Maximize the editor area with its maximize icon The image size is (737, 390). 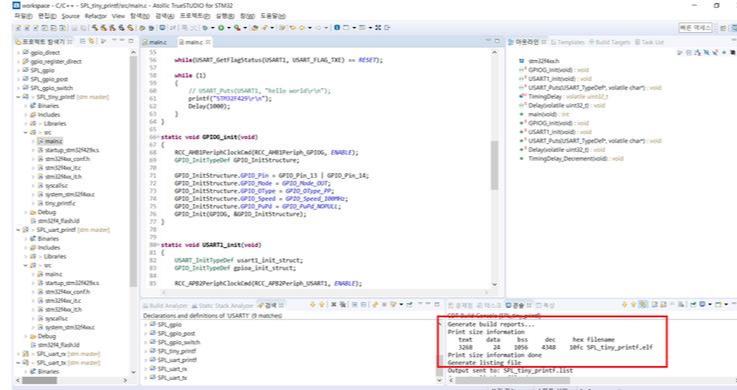pyautogui.click(x=497, y=41)
